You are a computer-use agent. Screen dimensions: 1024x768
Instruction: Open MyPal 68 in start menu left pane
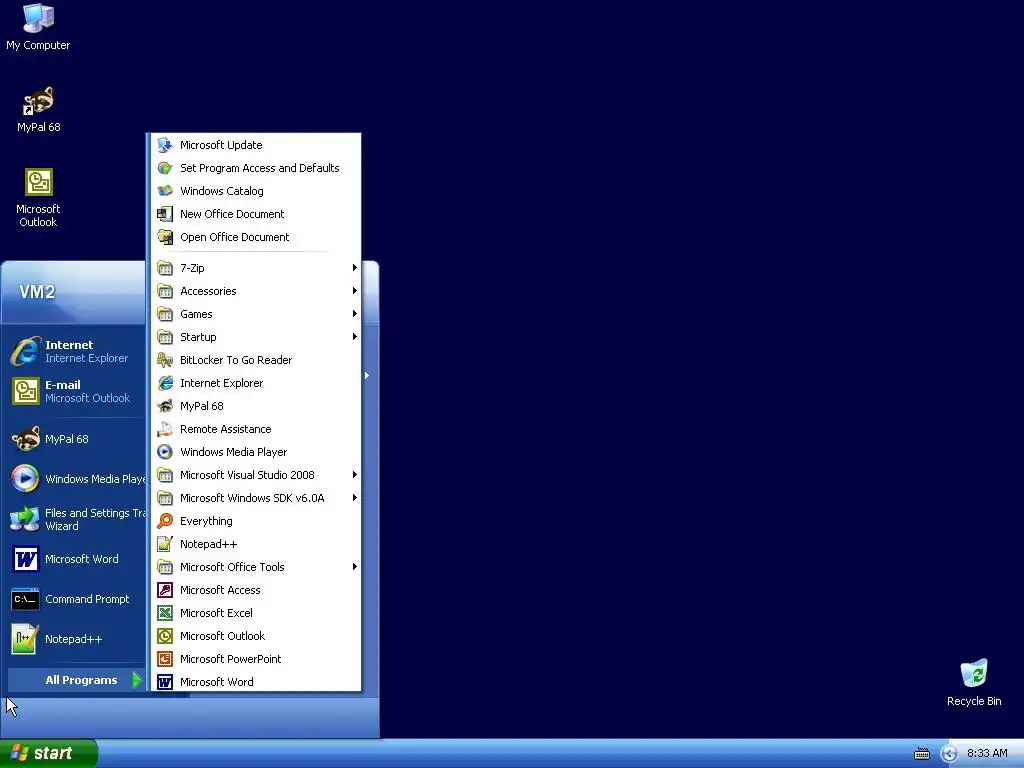(76, 439)
